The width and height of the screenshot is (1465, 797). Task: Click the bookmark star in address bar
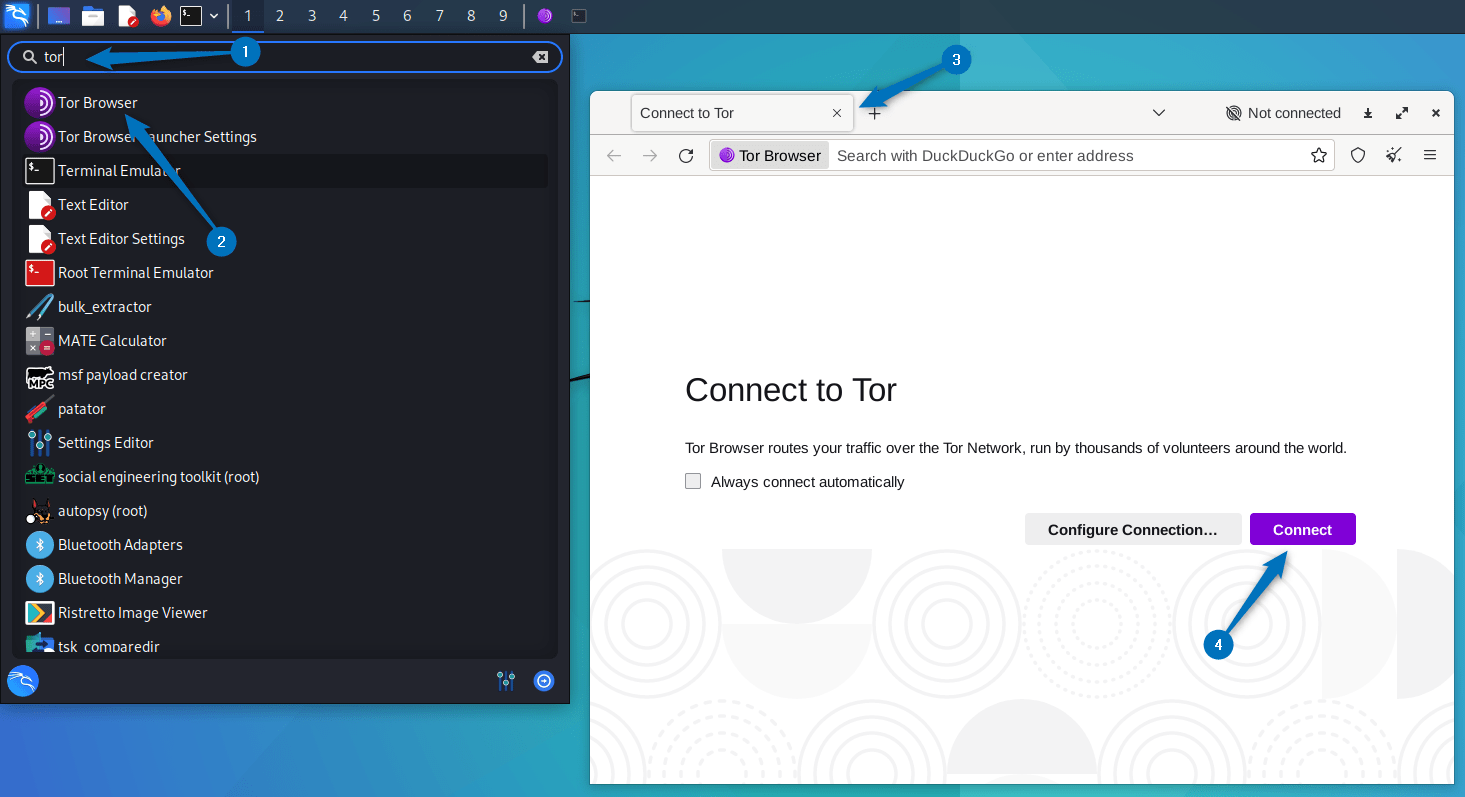(1318, 155)
